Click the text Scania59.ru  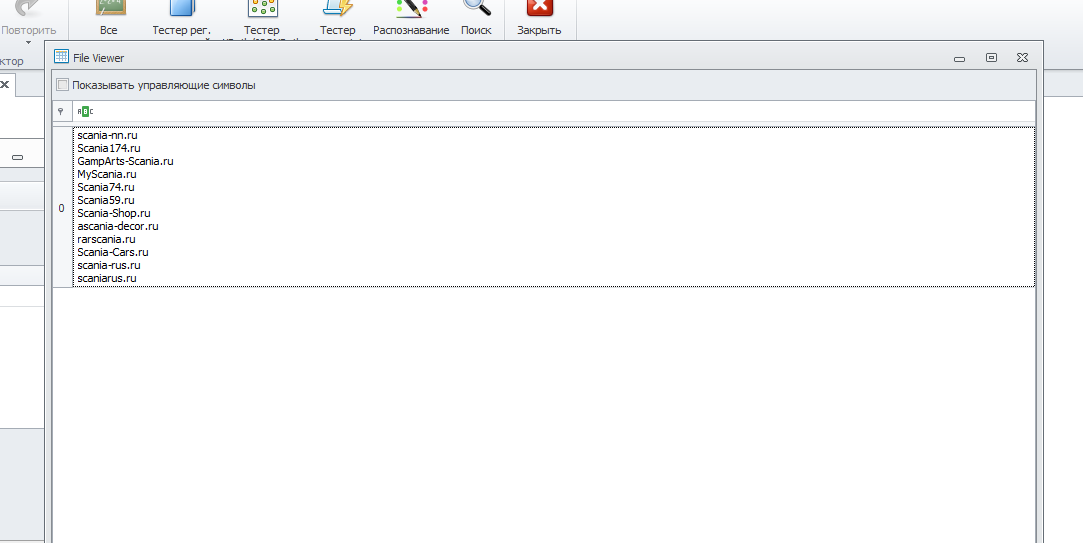coord(106,200)
